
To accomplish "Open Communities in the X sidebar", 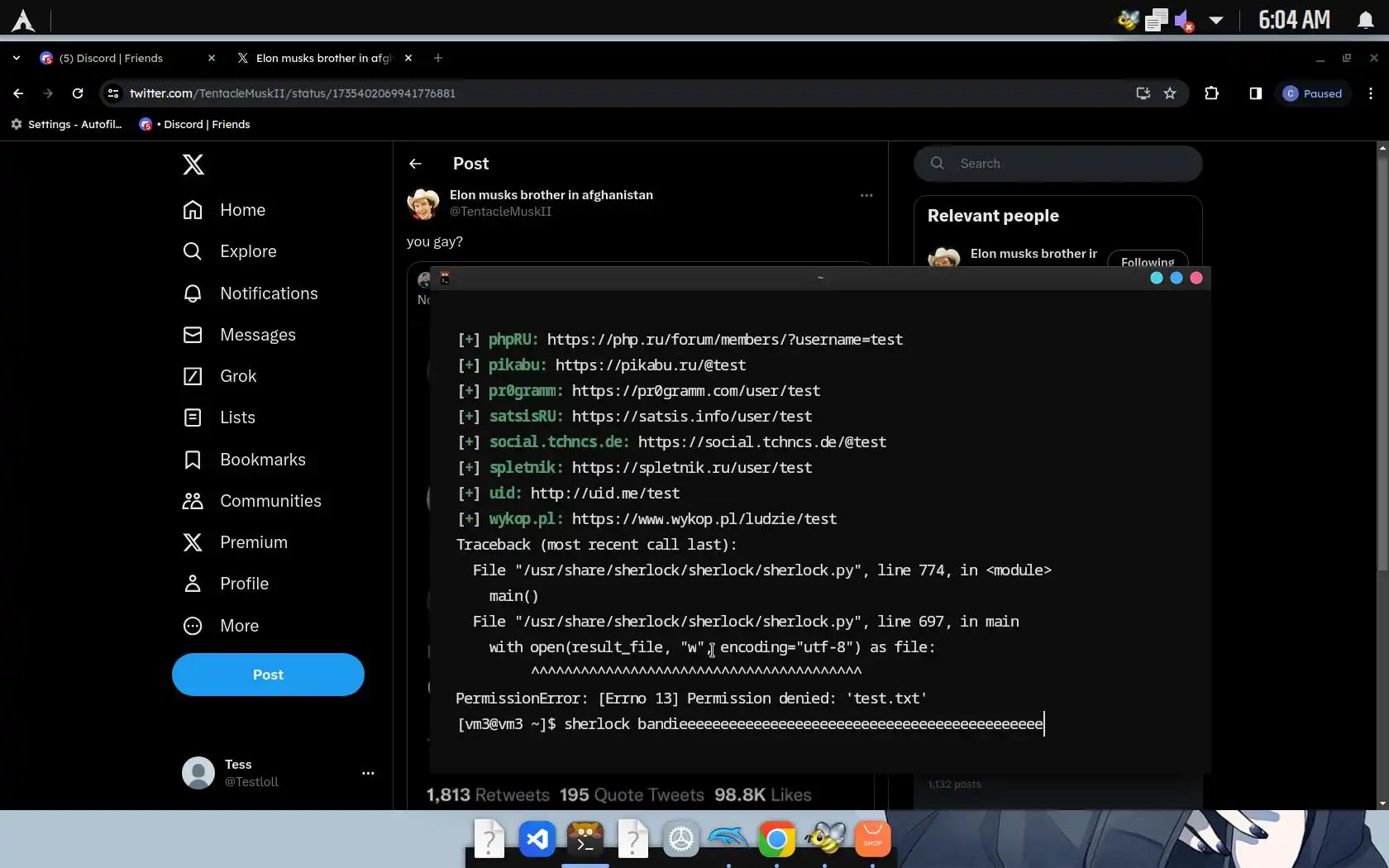I will 252,501.
